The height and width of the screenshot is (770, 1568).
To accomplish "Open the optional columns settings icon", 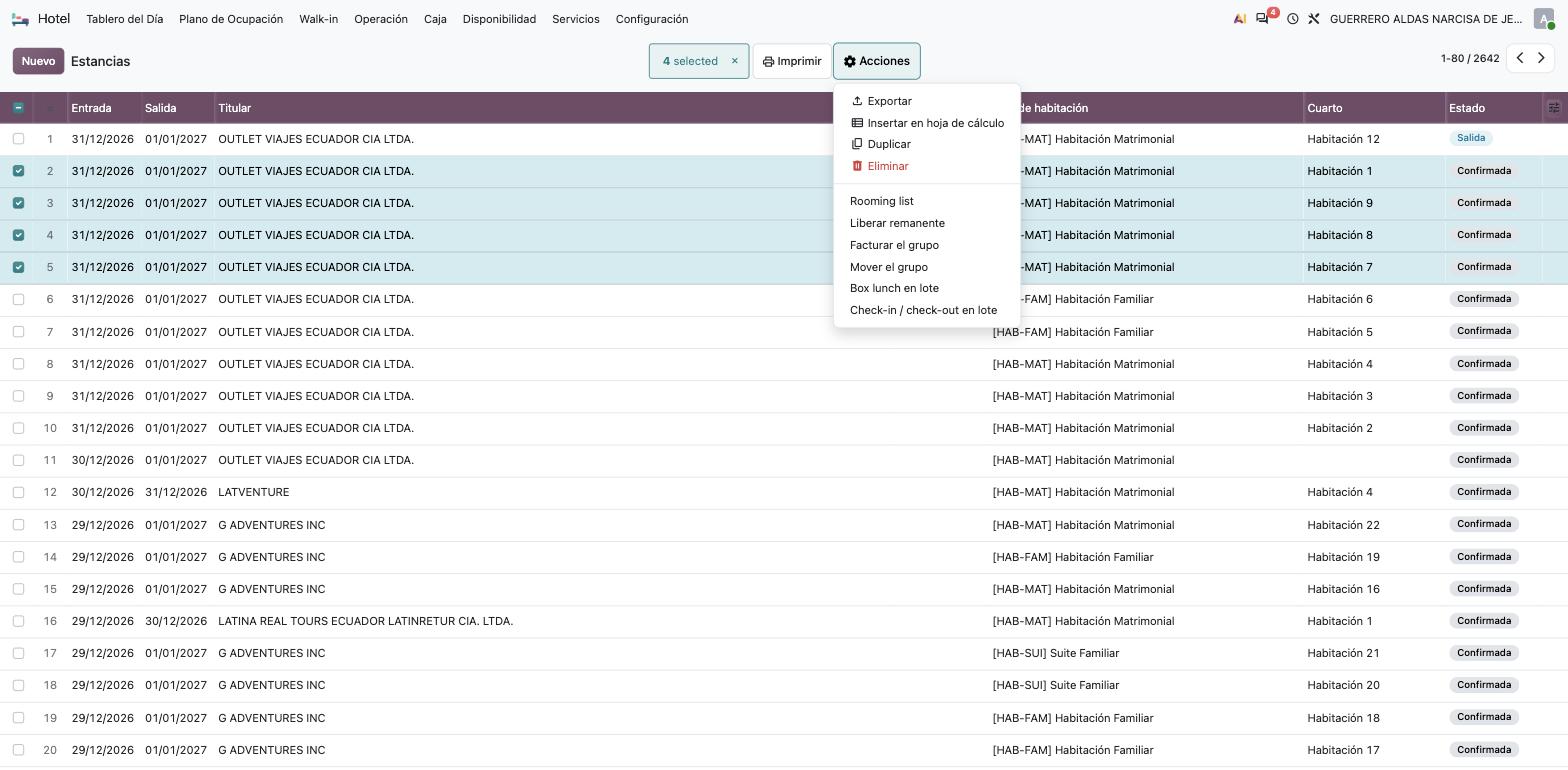I will 1554,108.
